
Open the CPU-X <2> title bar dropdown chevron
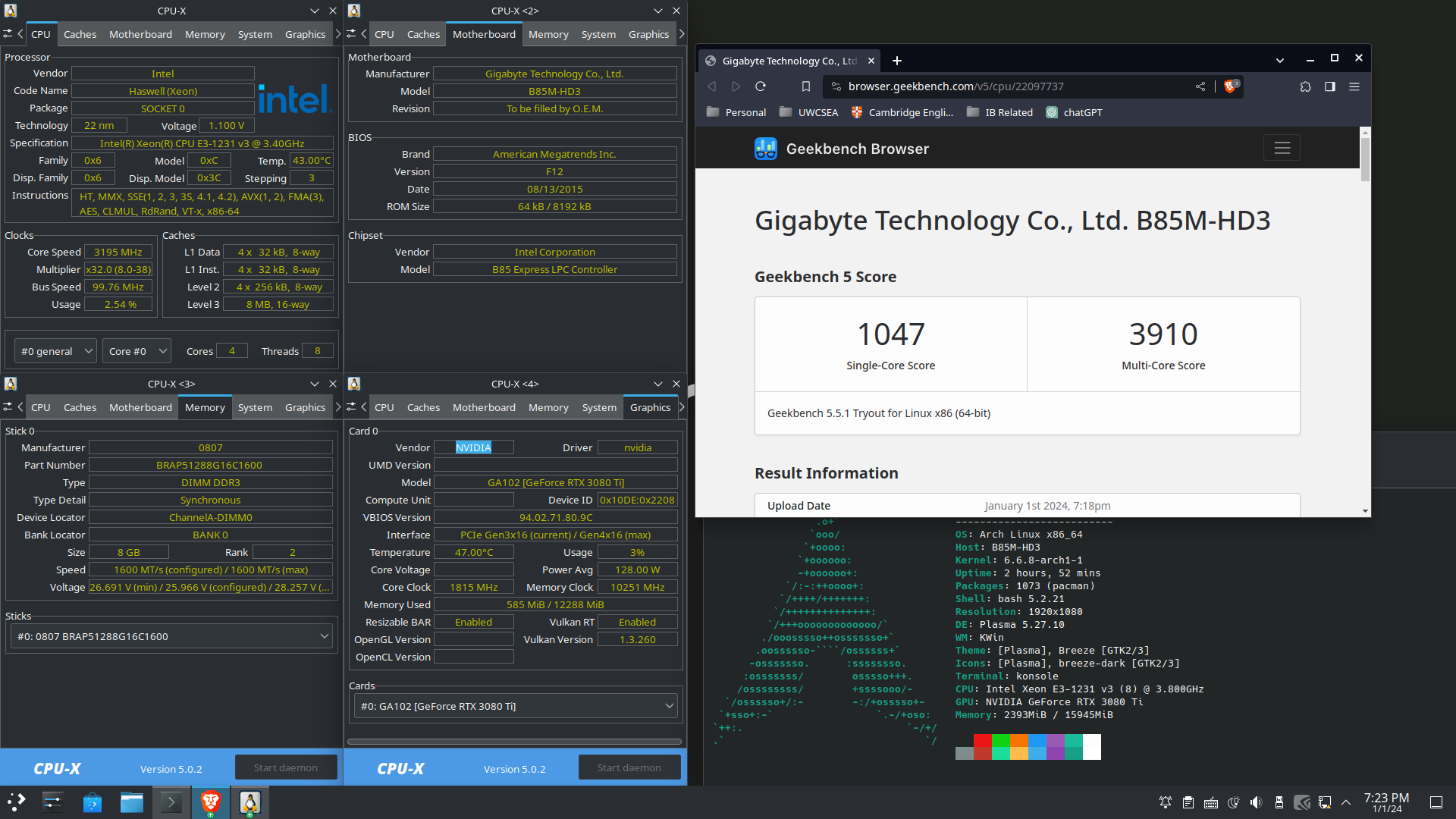[x=658, y=11]
